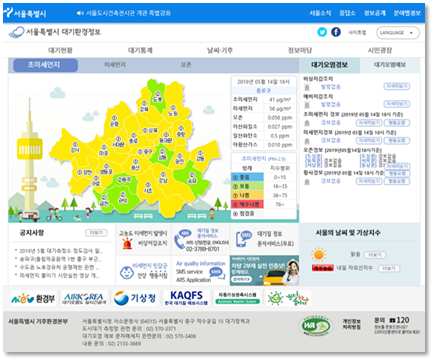Open the 시민광장 menu

[x=380, y=50]
